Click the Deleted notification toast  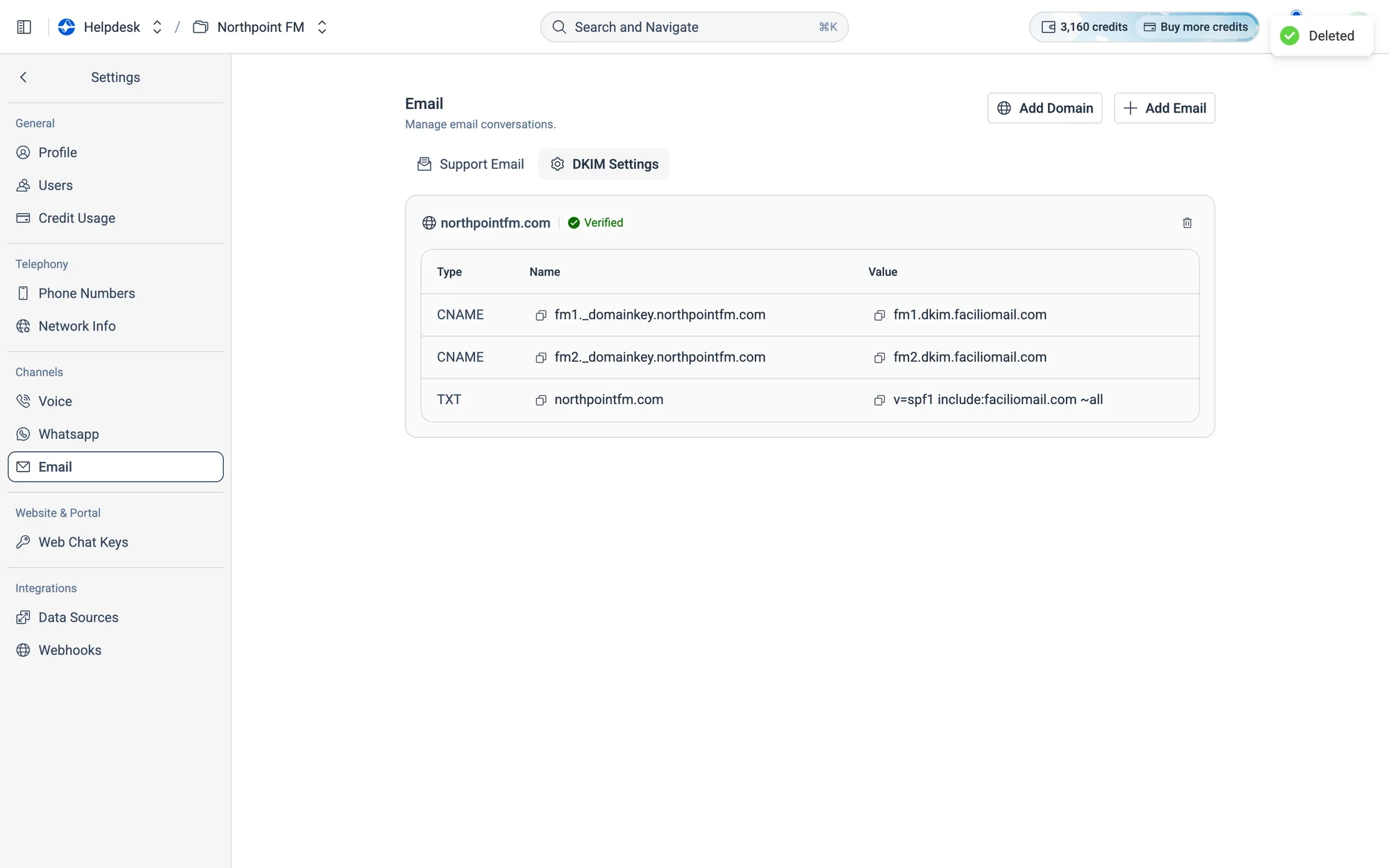pyautogui.click(x=1321, y=36)
